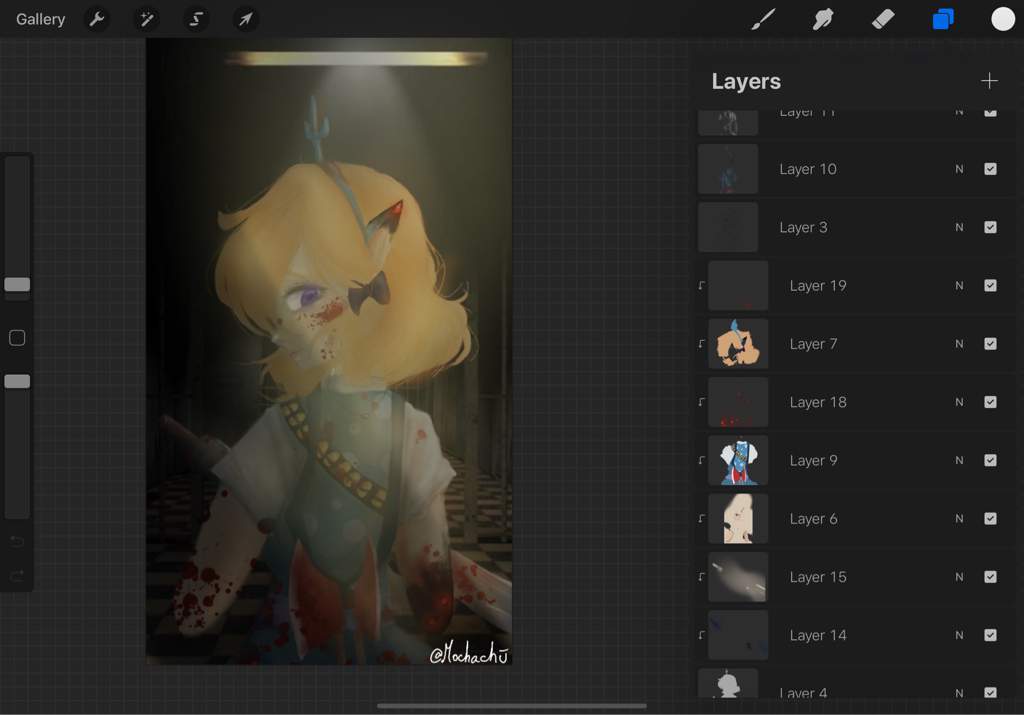Select the Brush tool
Screen dimensions: 1024x715
pyautogui.click(x=763, y=20)
